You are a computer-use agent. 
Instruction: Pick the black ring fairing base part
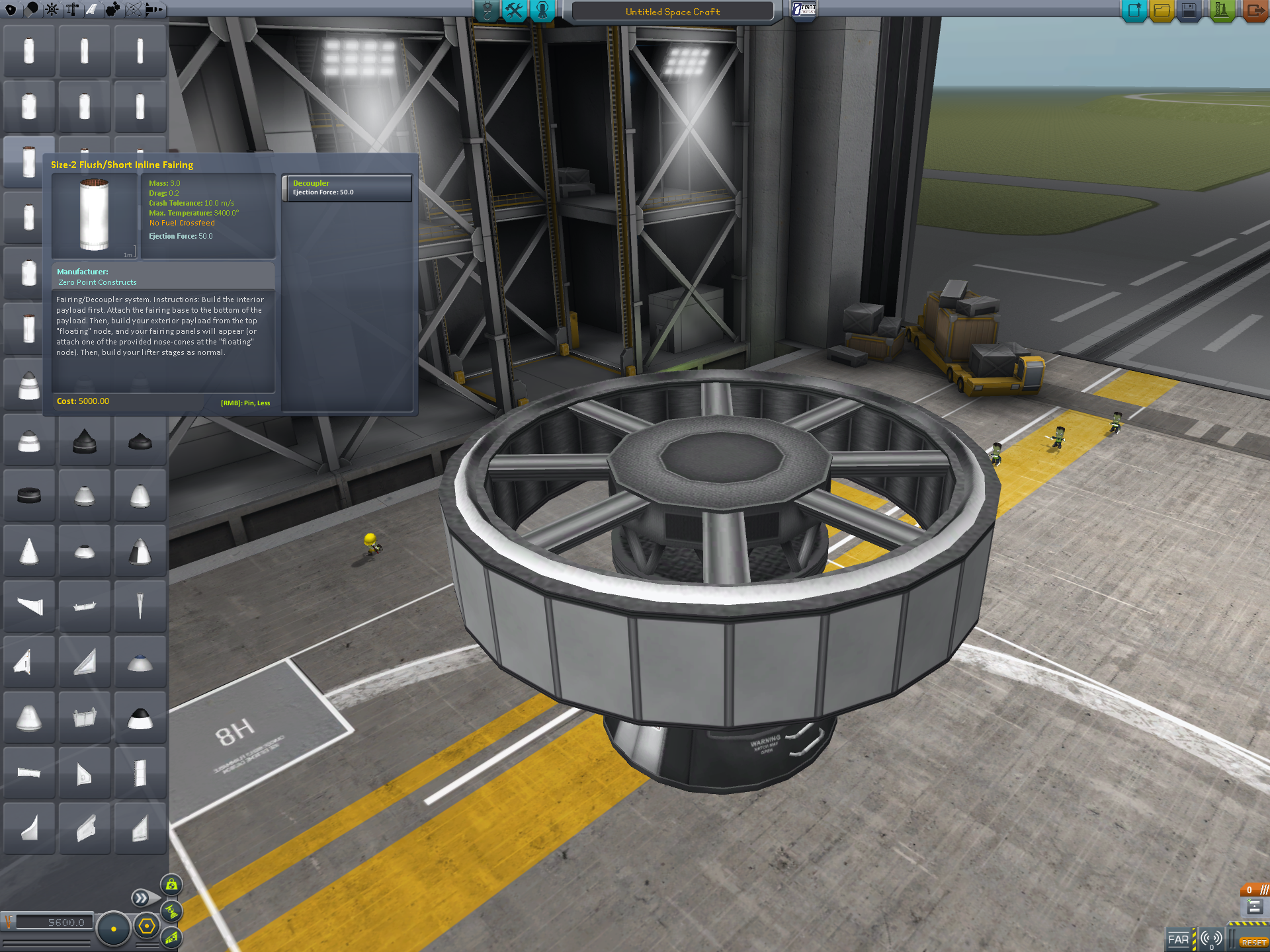[29, 496]
